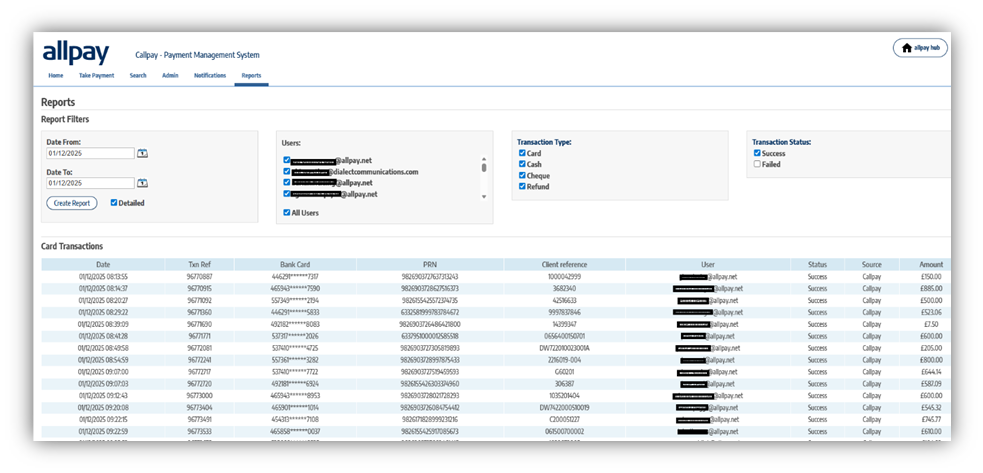Click the down arrow in Users list scrollbar
This screenshot has width=983, height=473.
(x=483, y=197)
